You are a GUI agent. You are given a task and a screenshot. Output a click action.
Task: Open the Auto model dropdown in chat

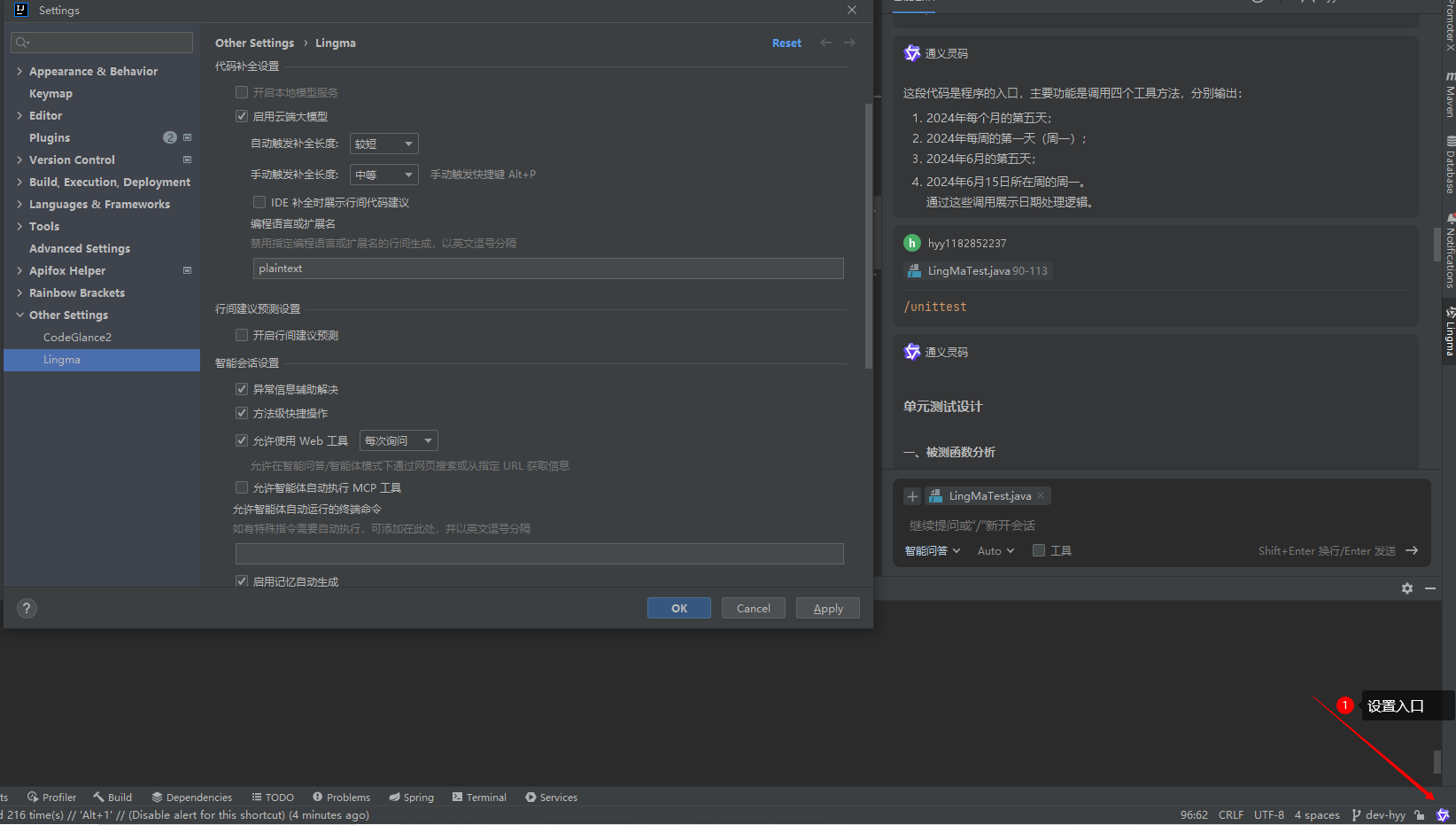[995, 550]
